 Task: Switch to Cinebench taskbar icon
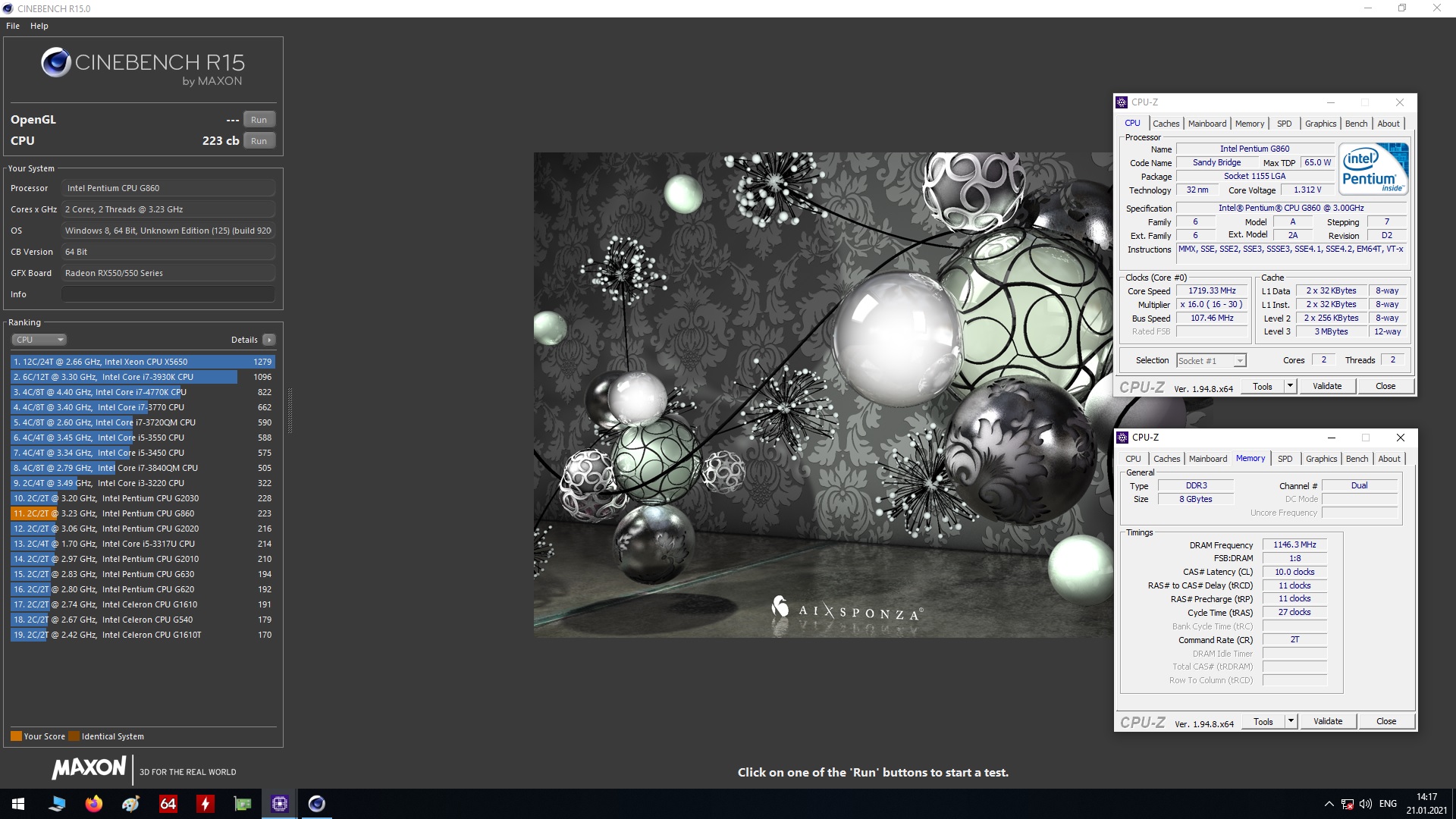pyautogui.click(x=317, y=804)
